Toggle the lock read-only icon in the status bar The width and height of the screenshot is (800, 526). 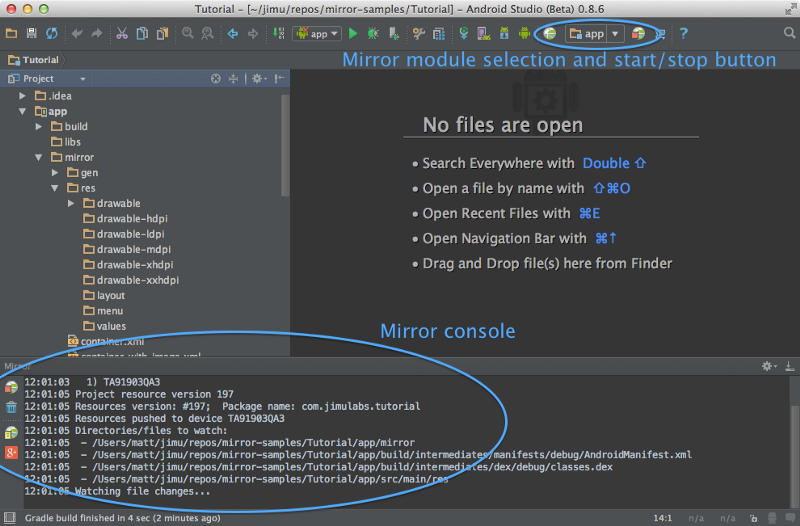(x=754, y=518)
